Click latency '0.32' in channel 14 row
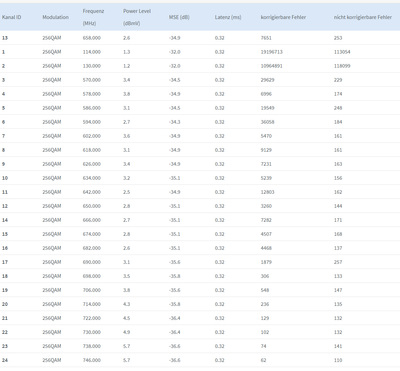Screen dimensions: 400x371 [219, 220]
